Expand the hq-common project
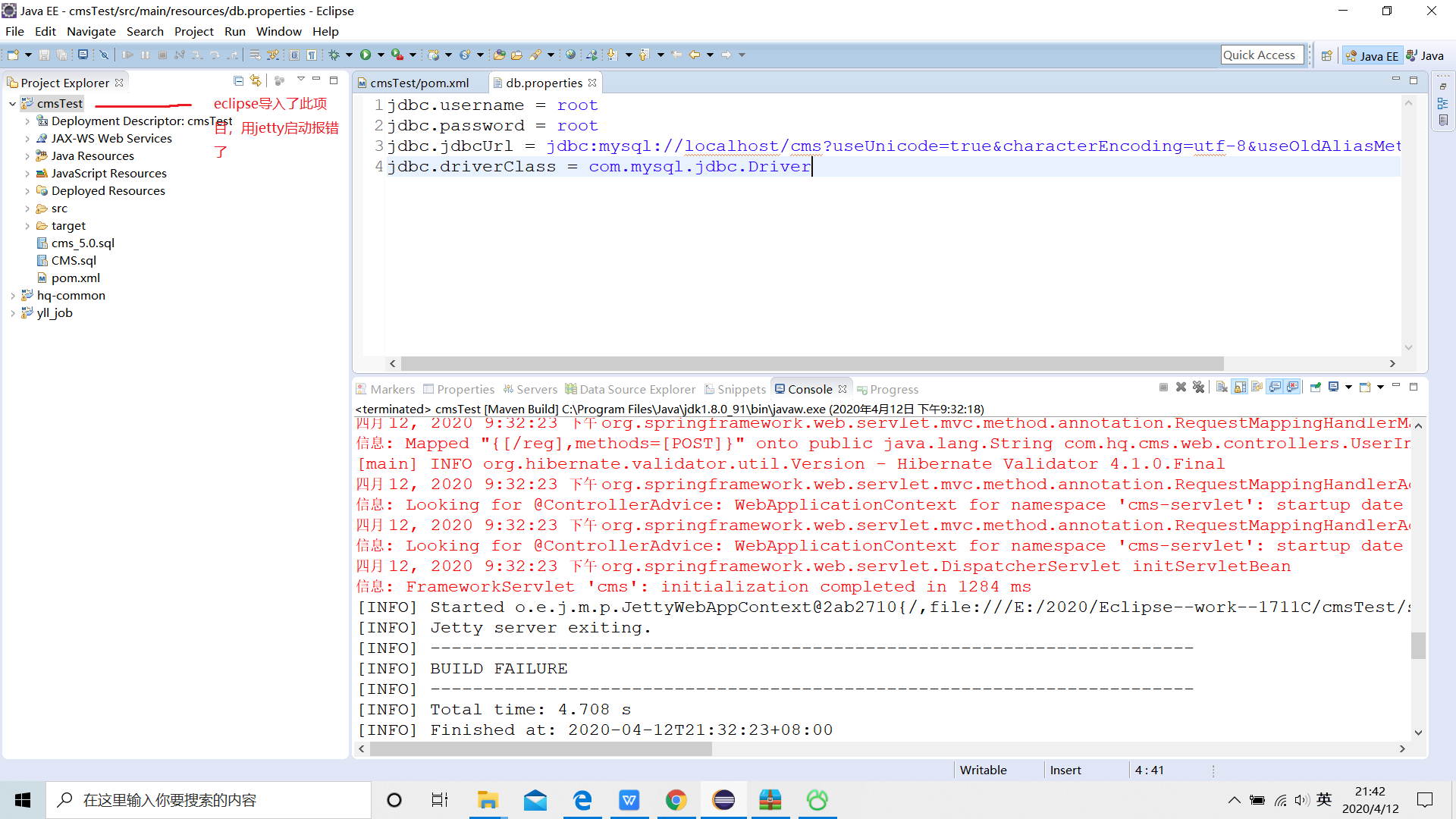 pyautogui.click(x=12, y=296)
